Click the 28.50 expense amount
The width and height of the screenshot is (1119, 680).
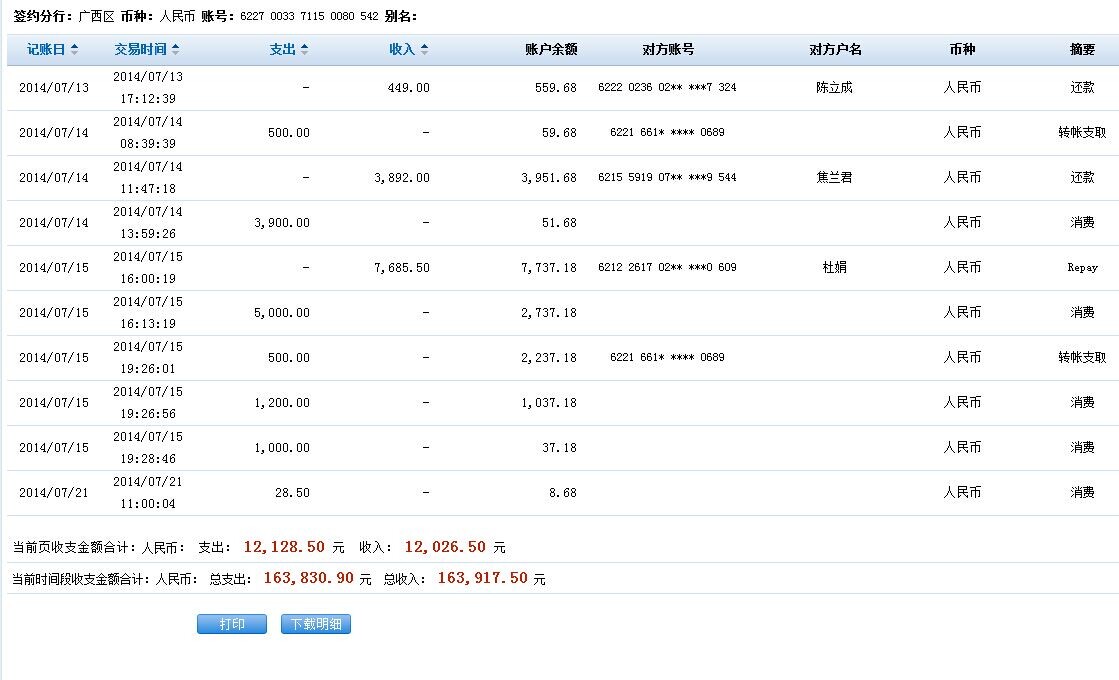tap(292, 493)
